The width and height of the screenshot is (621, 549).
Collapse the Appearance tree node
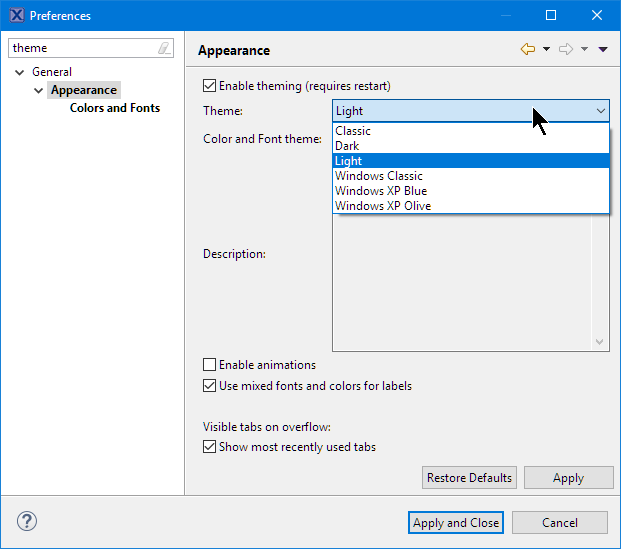[x=38, y=90]
